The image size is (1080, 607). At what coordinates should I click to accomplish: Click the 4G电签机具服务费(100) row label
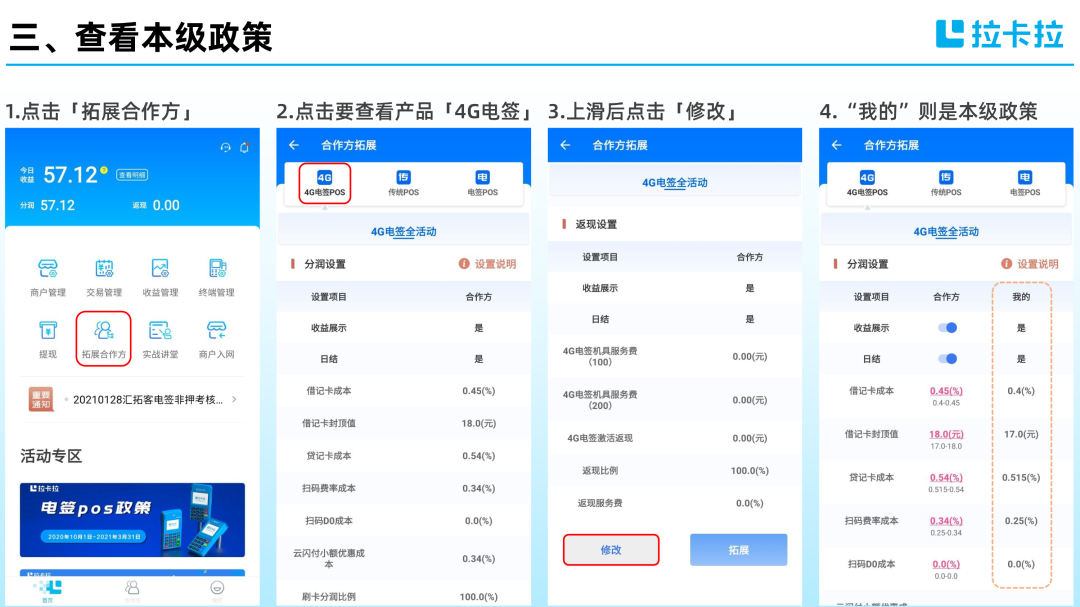[x=600, y=356]
